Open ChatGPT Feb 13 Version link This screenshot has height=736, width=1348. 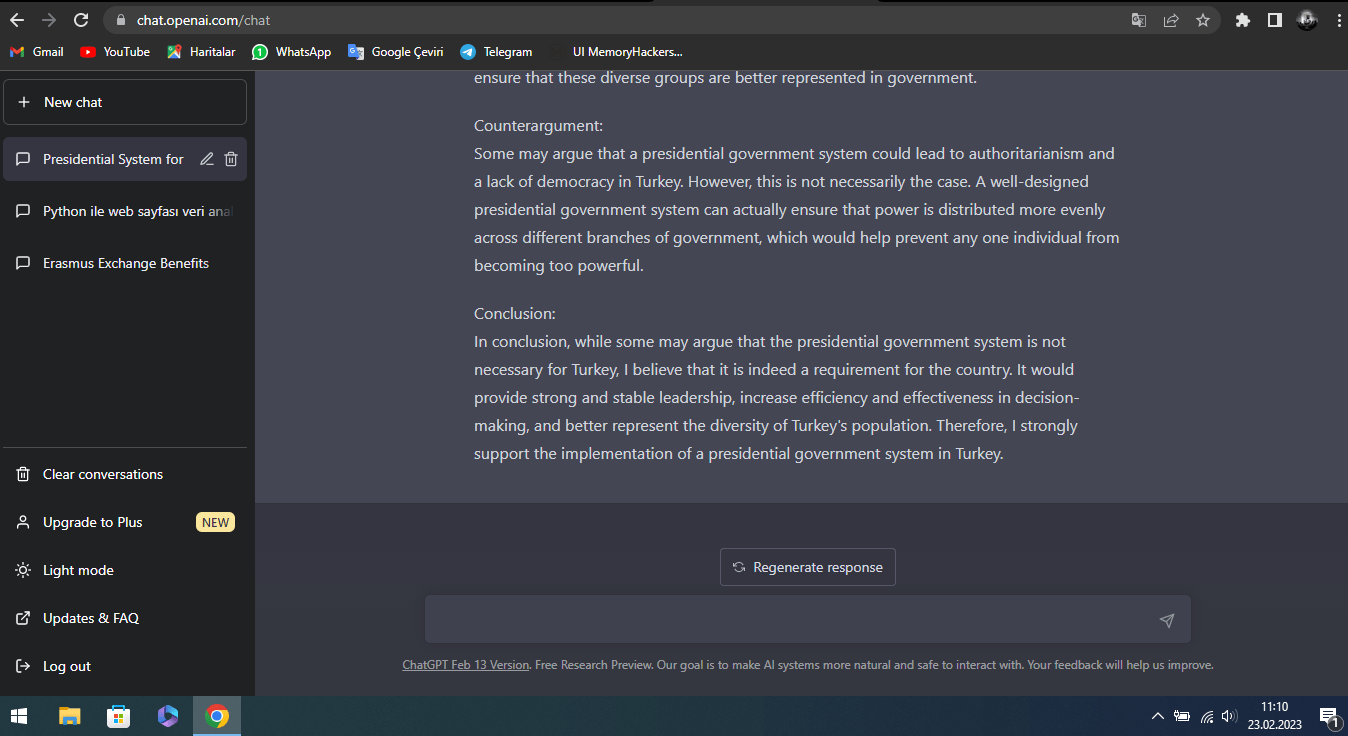[x=466, y=664]
